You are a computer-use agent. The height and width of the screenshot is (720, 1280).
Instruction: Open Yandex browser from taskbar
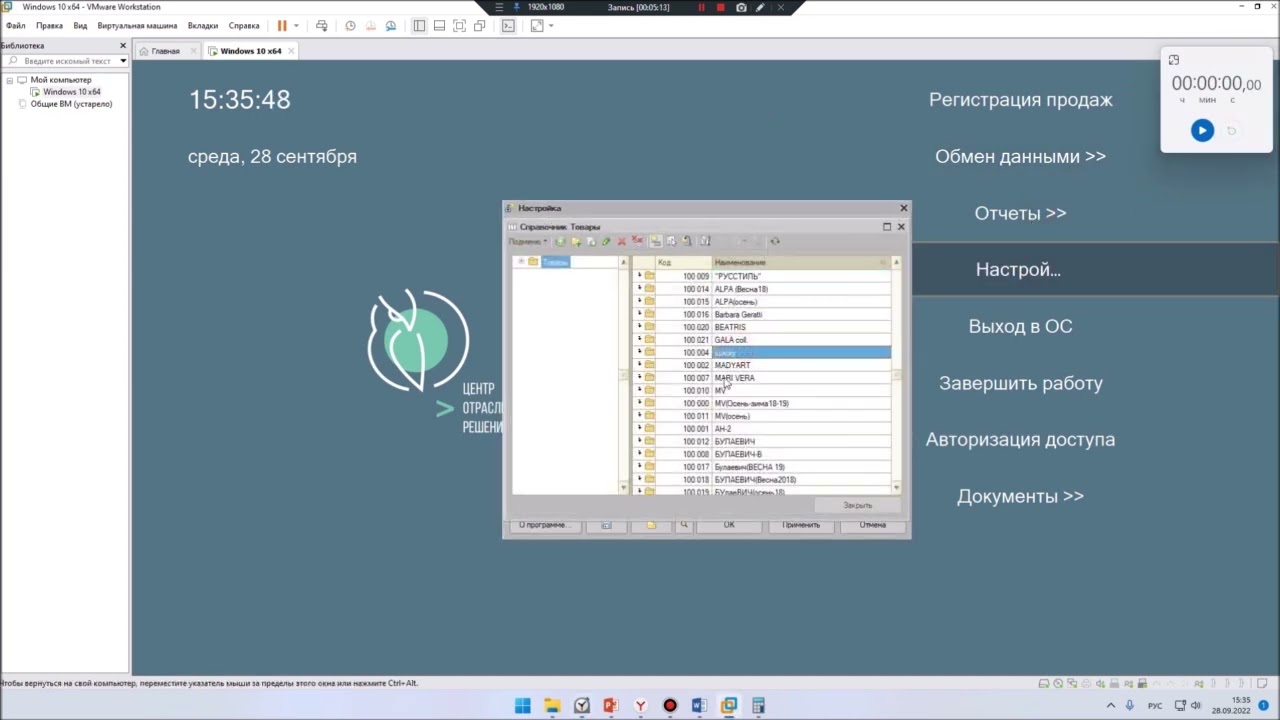coord(640,706)
